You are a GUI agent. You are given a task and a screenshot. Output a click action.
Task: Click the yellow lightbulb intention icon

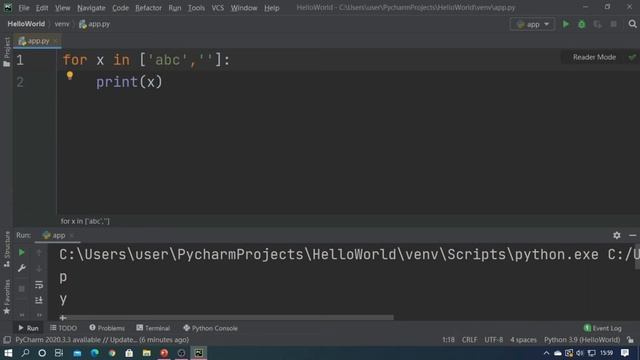[x=70, y=76]
